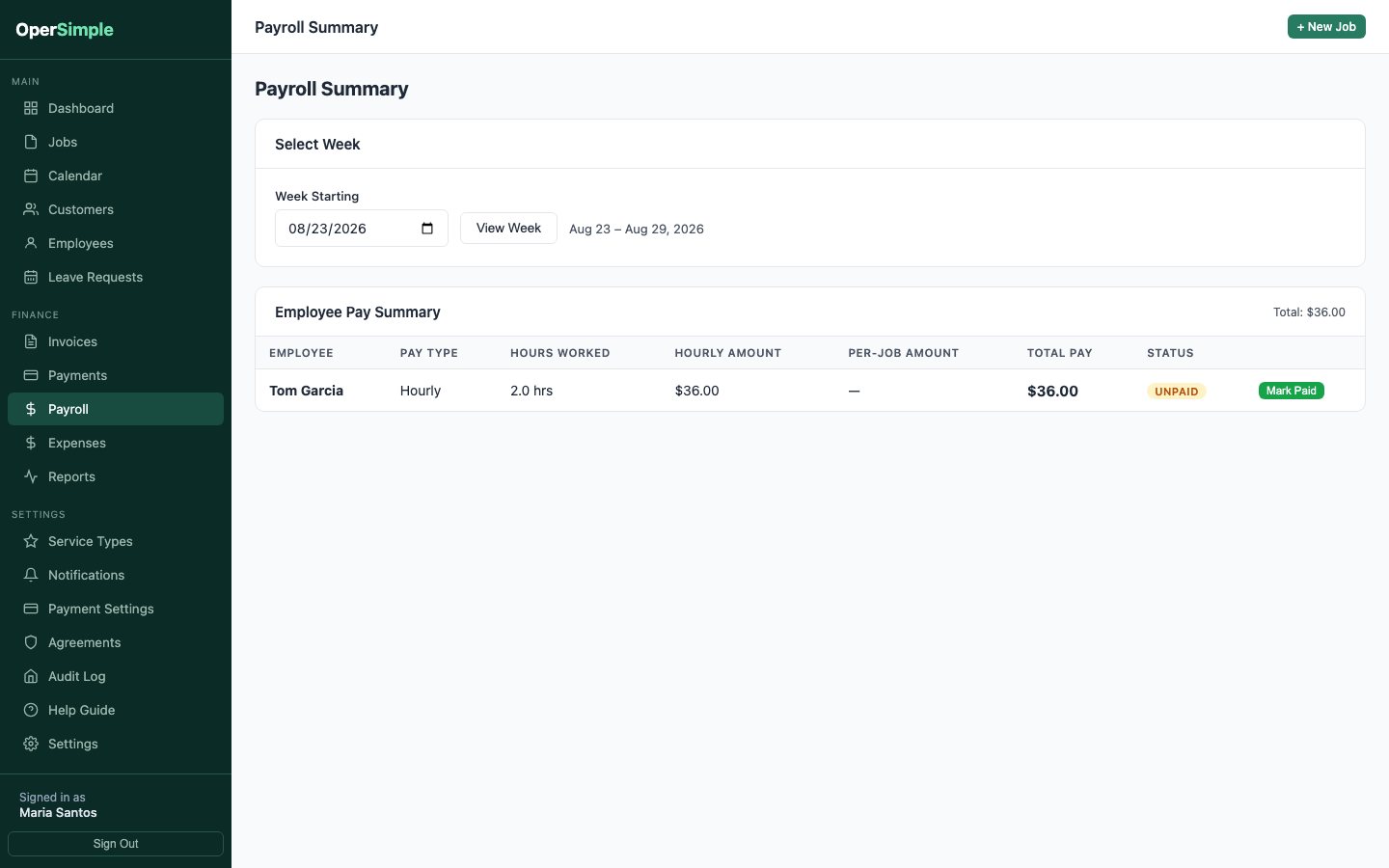
Task: Click the OperSimple logo
Action: coord(65,30)
